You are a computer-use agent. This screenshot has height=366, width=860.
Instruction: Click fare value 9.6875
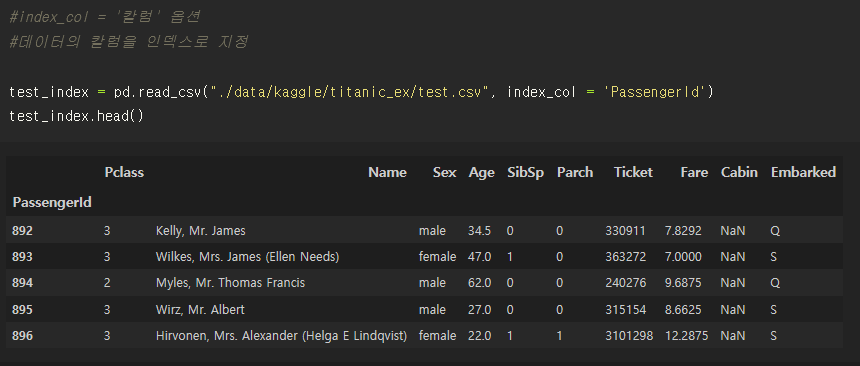(x=683, y=283)
